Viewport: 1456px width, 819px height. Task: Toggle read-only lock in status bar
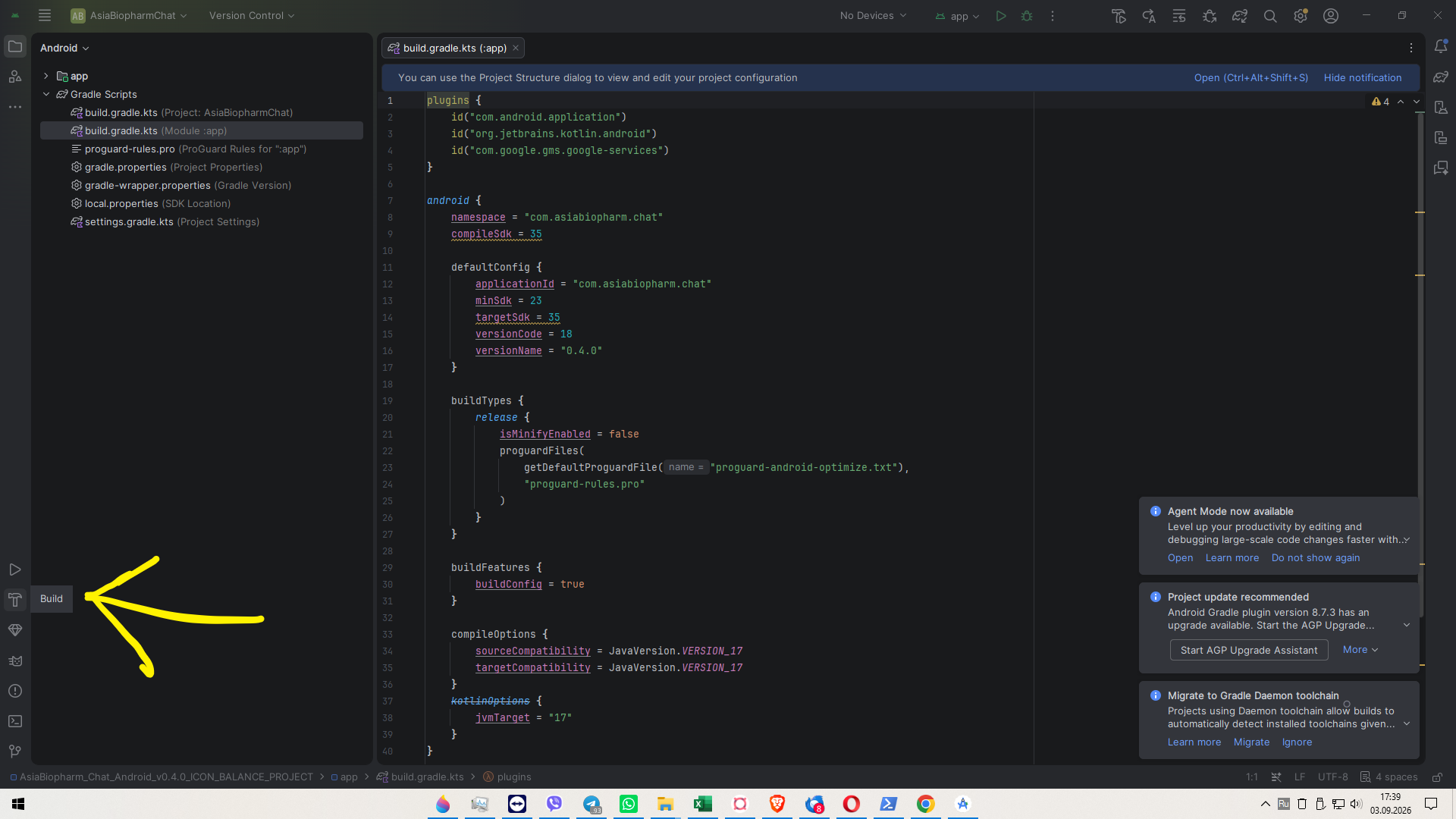(x=1436, y=777)
